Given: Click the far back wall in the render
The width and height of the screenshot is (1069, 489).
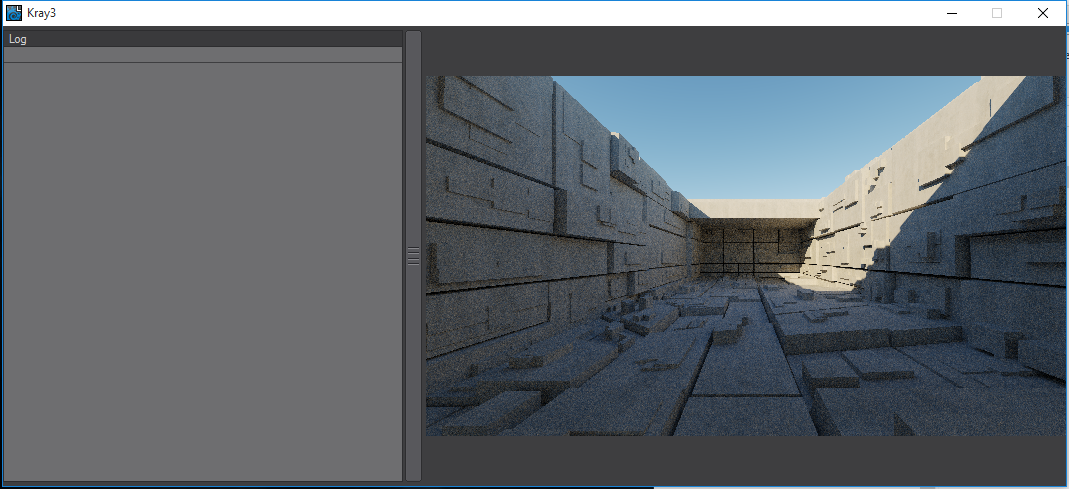Looking at the screenshot, I should coord(752,248).
